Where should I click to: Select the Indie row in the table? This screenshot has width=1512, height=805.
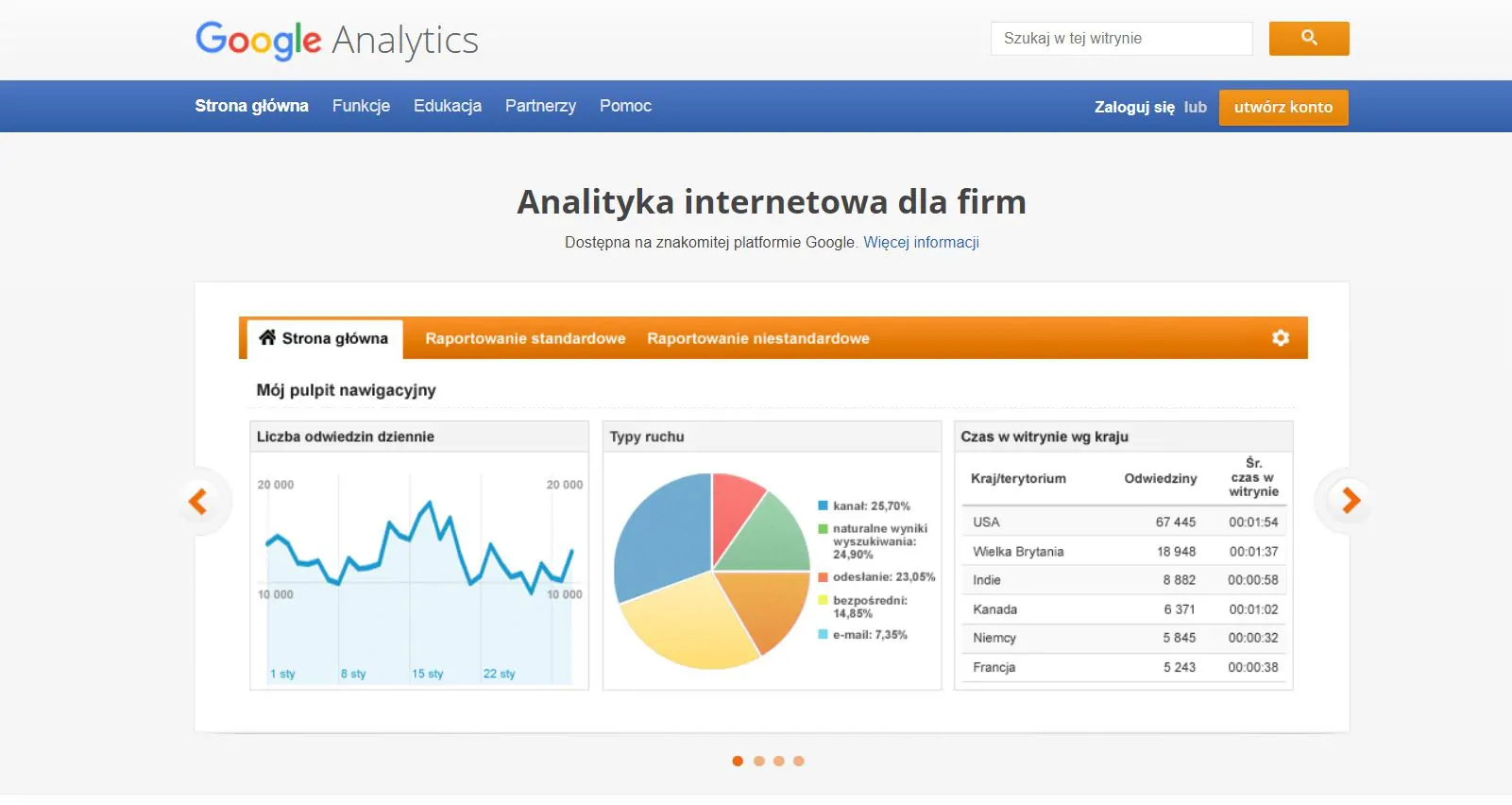pos(1124,580)
